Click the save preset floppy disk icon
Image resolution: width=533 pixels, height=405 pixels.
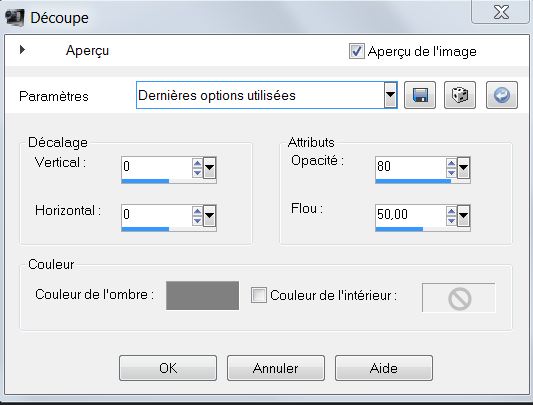420,95
